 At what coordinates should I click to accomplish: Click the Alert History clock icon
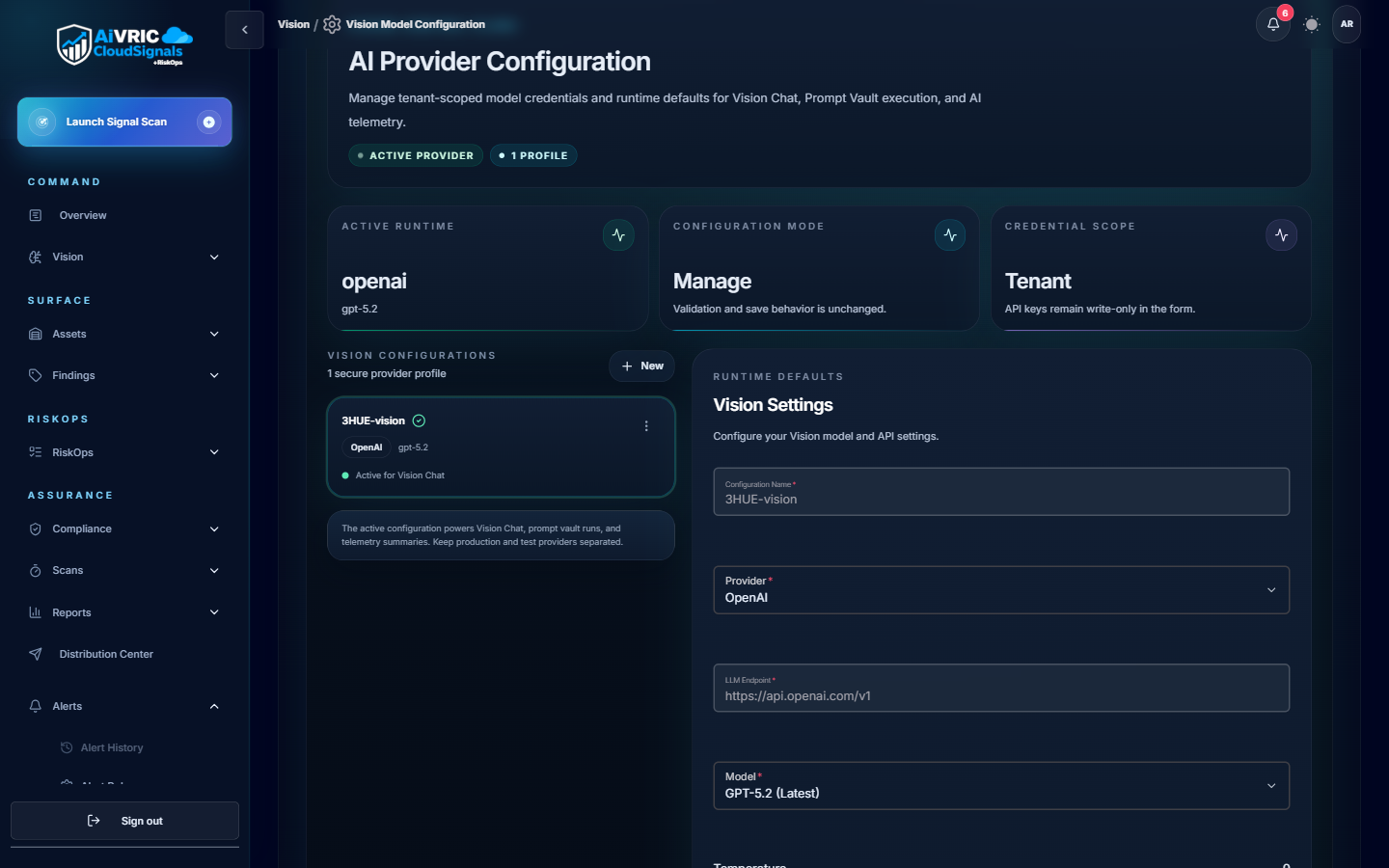67,747
